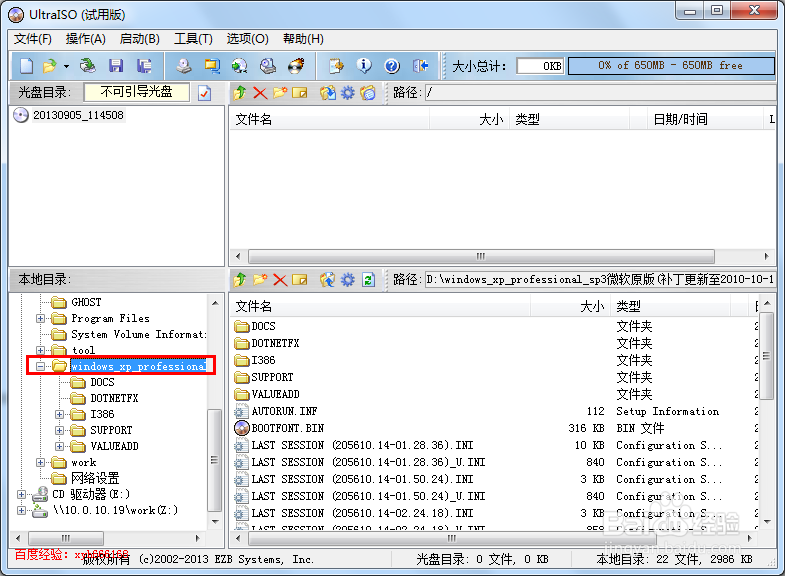The height and width of the screenshot is (576, 785).
Task: Select the GHOST folder in local tree
Action: (86, 302)
